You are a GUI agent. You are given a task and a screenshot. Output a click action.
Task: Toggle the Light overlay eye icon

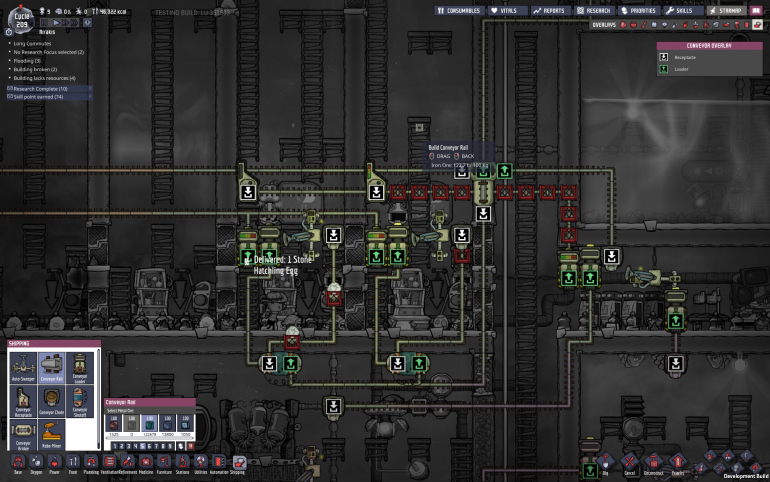664,25
